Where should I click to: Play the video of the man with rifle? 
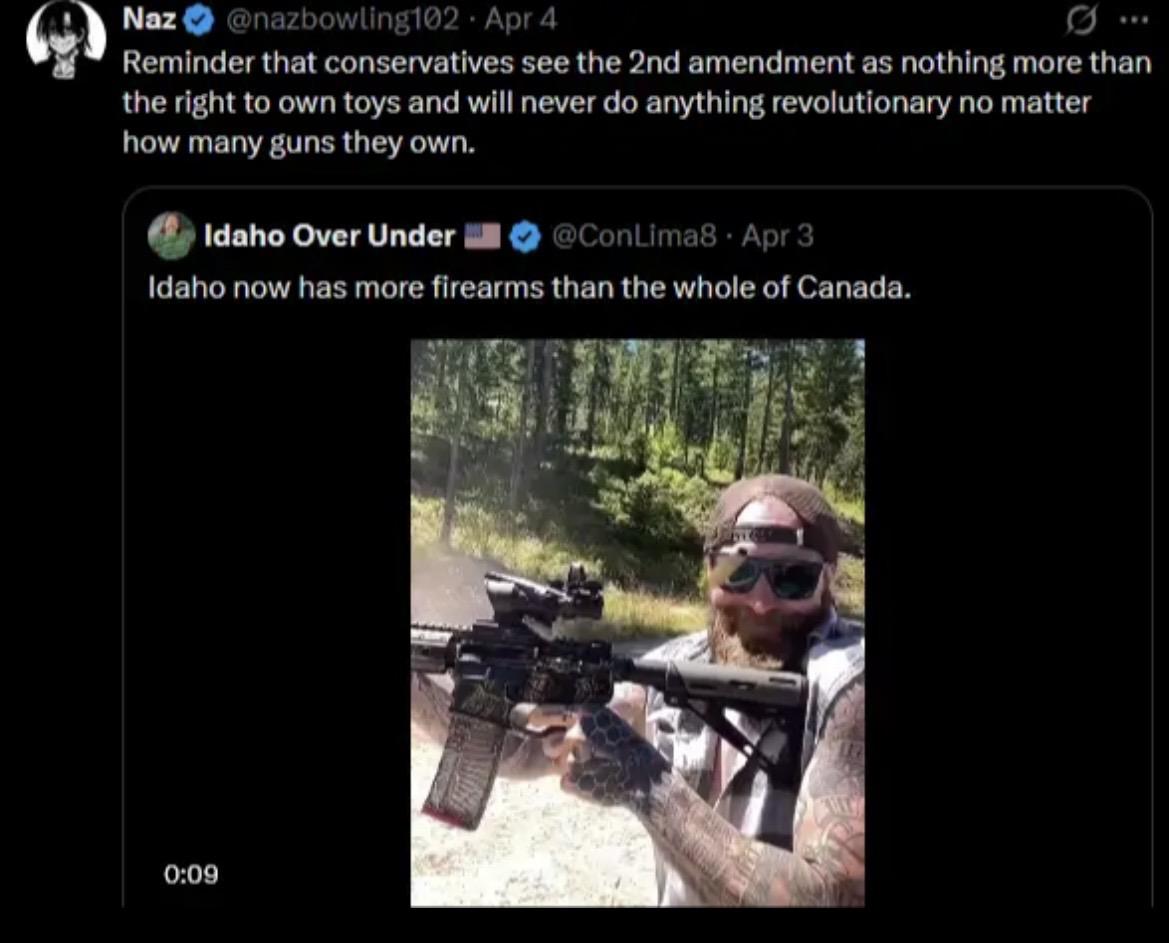637,622
